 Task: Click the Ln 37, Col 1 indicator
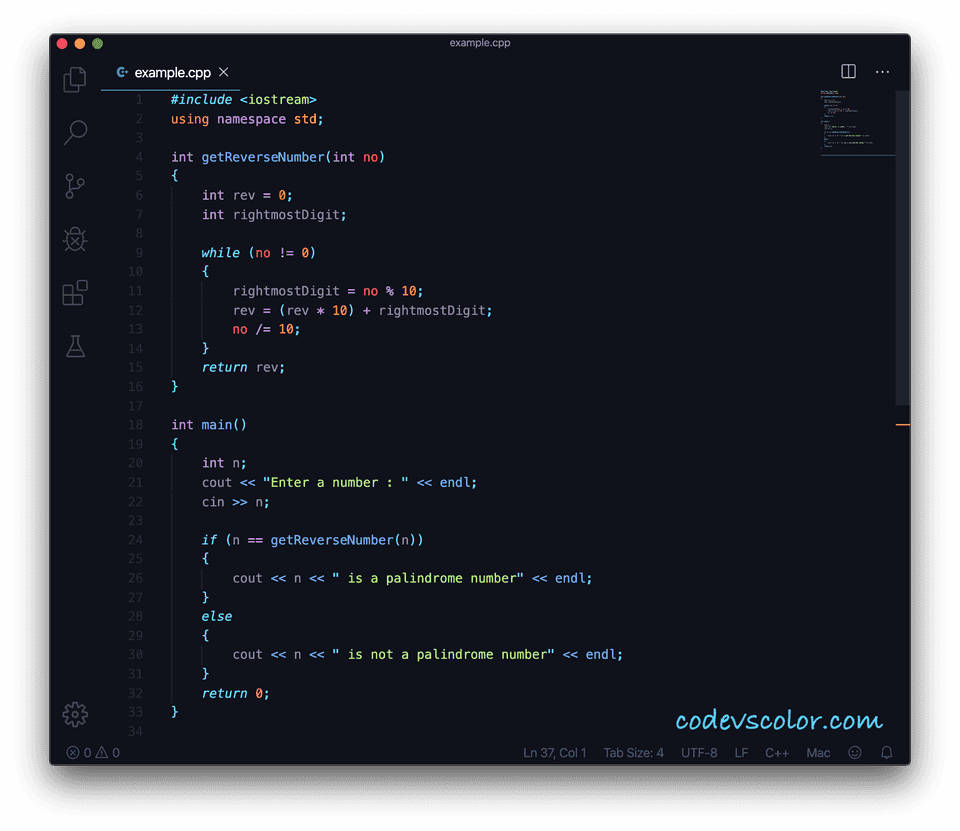tap(554, 753)
